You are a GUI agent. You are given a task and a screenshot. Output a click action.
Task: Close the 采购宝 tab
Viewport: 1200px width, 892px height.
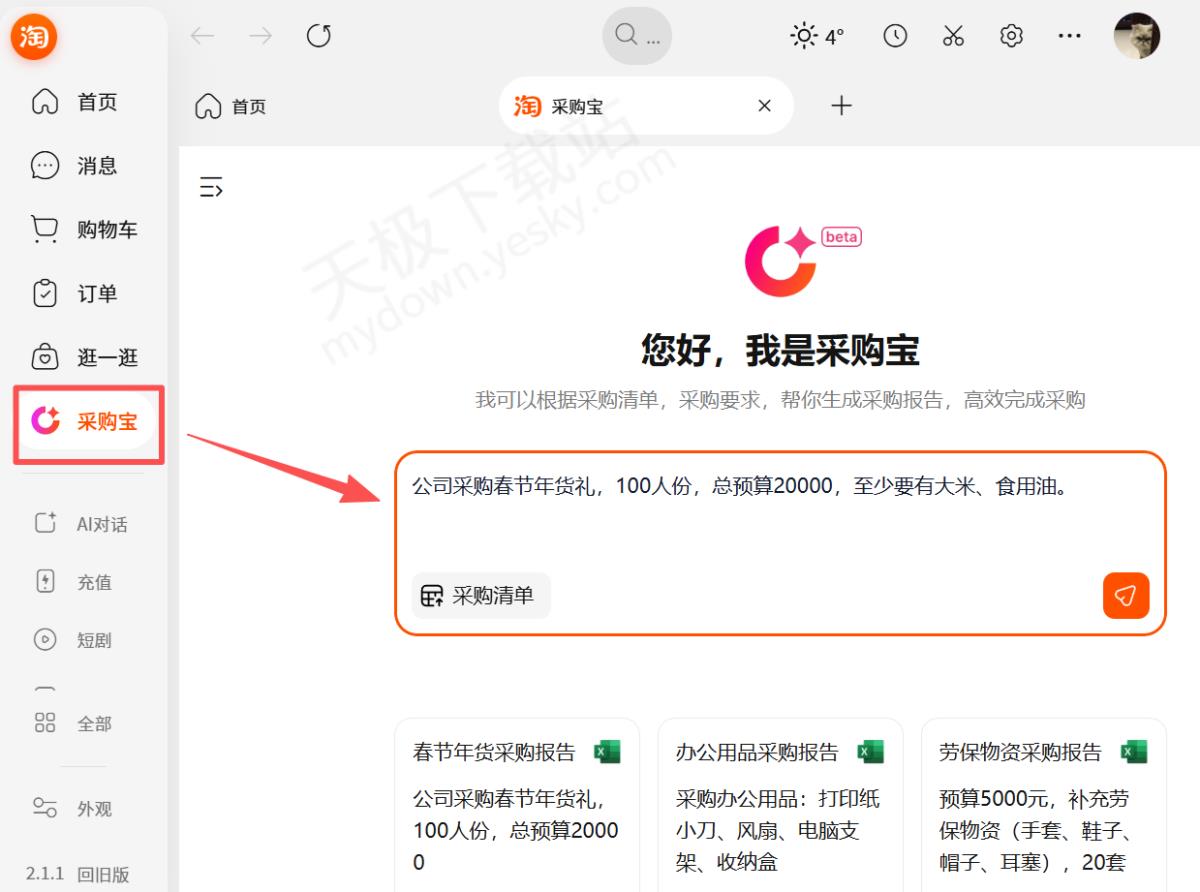[x=765, y=105]
